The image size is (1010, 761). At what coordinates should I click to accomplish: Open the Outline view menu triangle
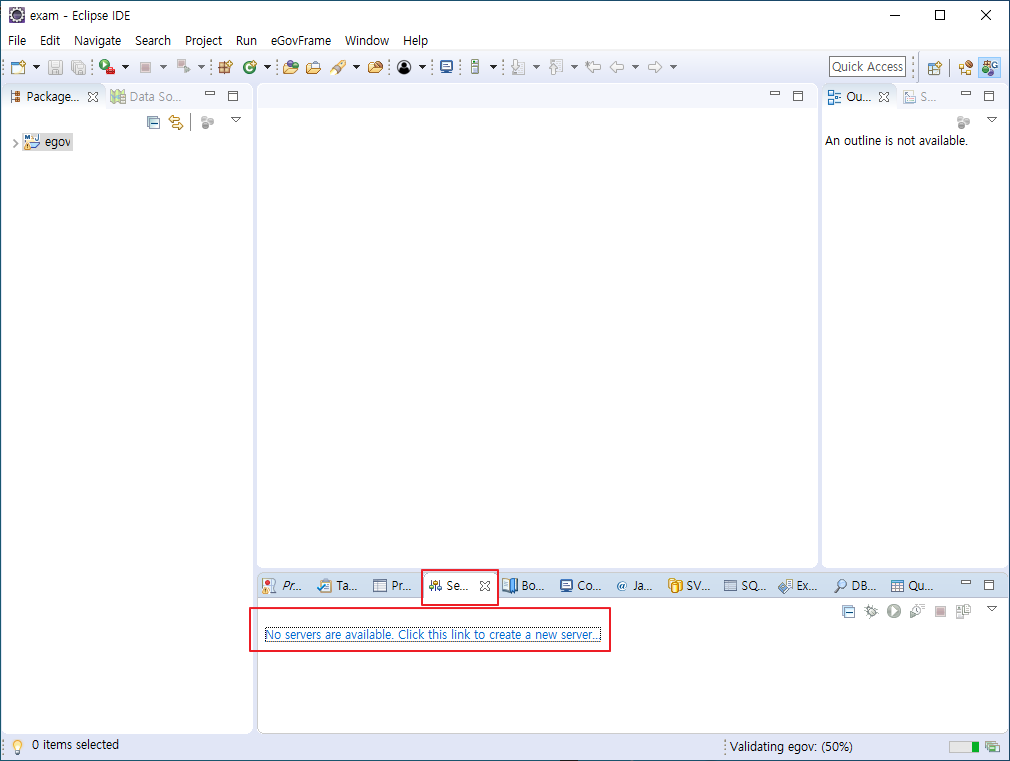(x=992, y=120)
